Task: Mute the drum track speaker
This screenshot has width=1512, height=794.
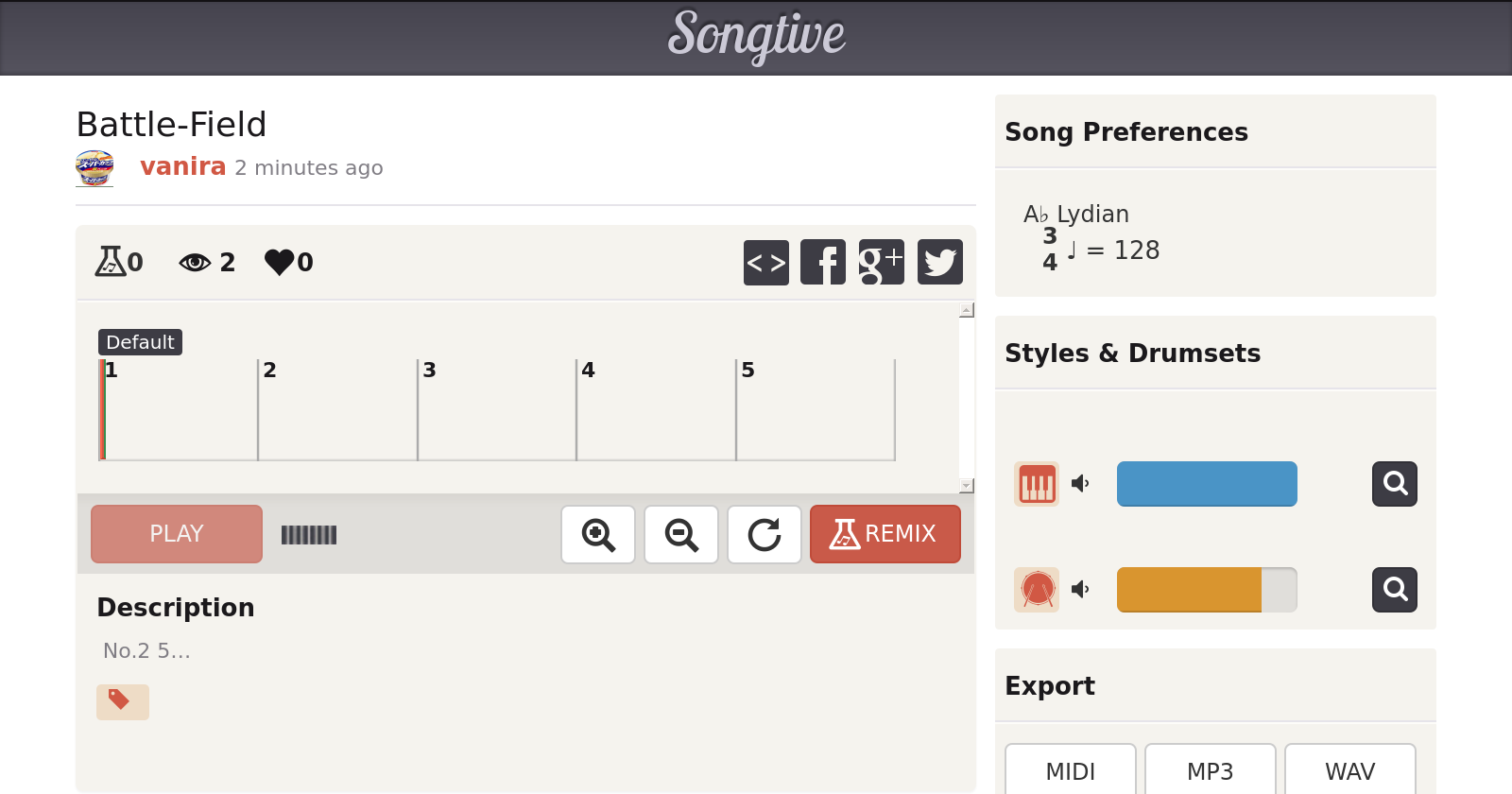Action: (1080, 590)
